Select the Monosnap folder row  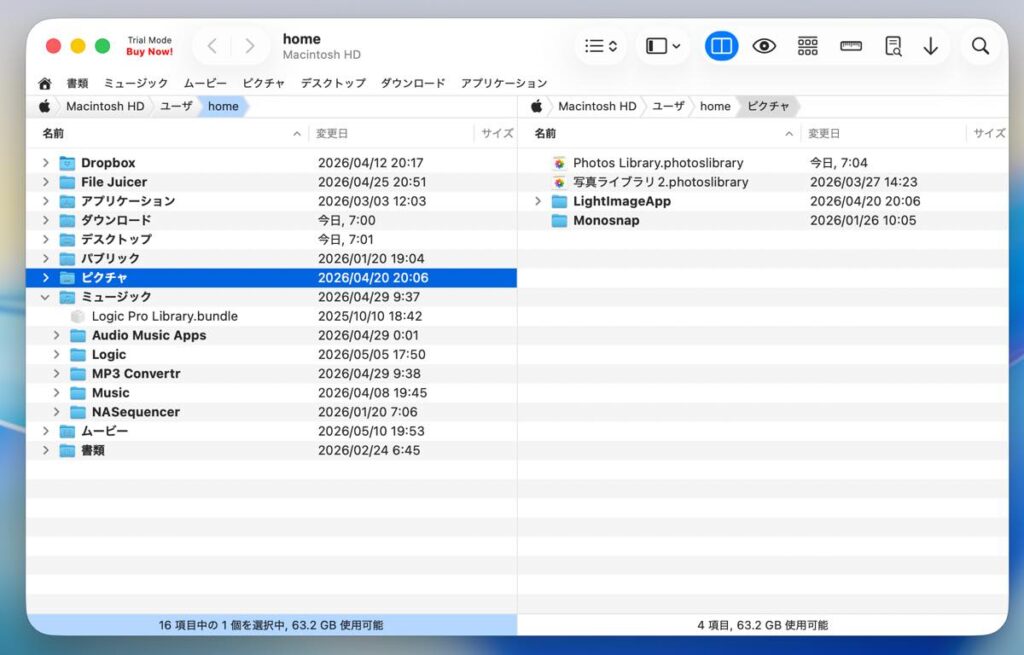(x=763, y=220)
